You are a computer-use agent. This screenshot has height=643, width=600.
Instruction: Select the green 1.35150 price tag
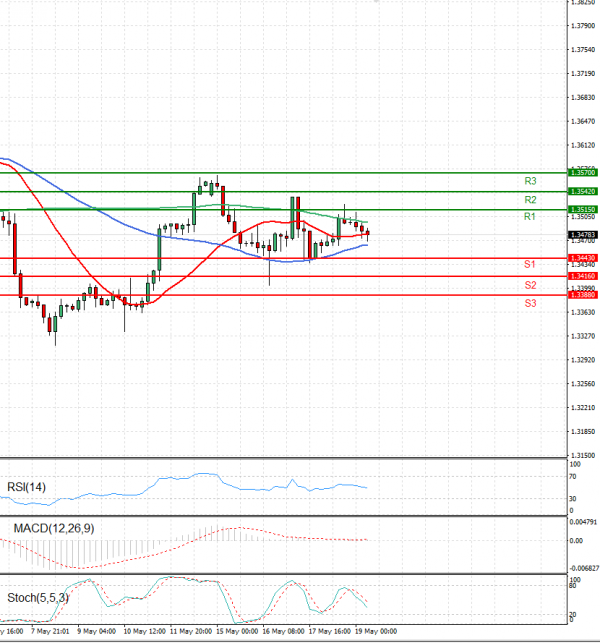pyautogui.click(x=583, y=210)
